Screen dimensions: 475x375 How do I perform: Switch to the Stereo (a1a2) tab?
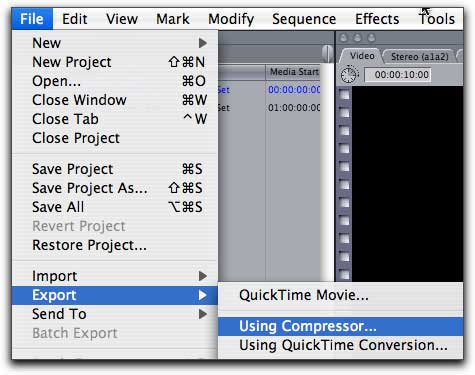pos(419,56)
